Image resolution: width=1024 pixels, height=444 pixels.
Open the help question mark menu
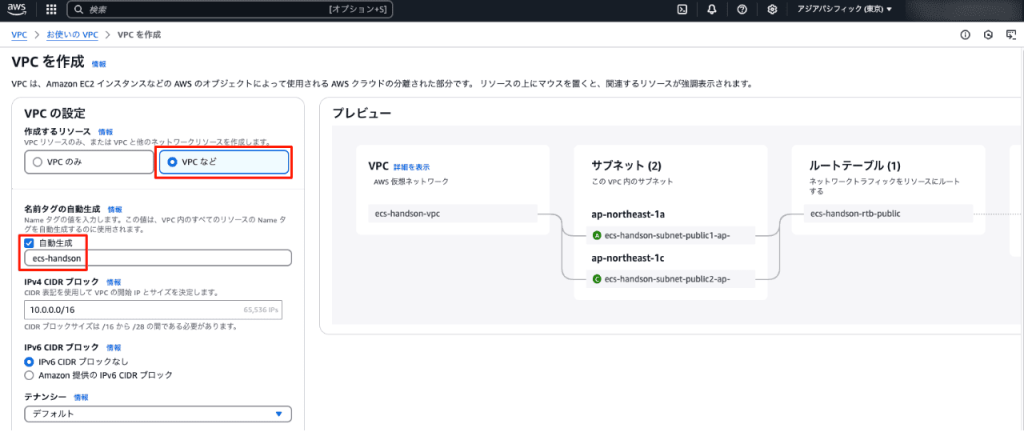[x=741, y=9]
